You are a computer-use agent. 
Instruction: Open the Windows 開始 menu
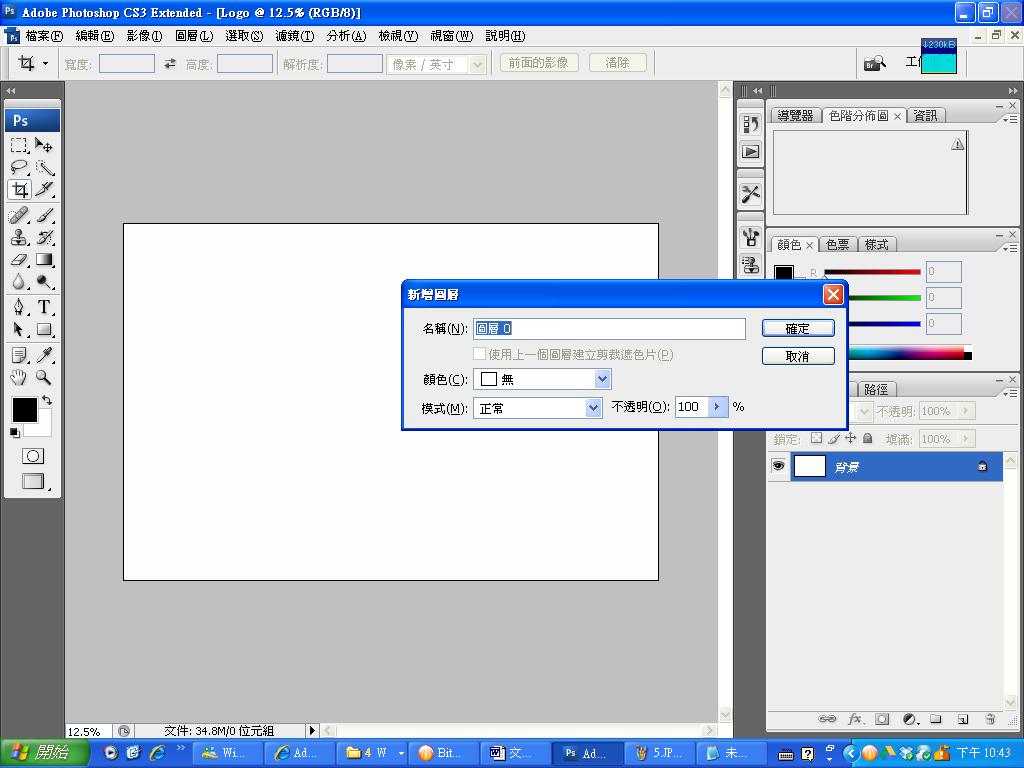(x=44, y=753)
